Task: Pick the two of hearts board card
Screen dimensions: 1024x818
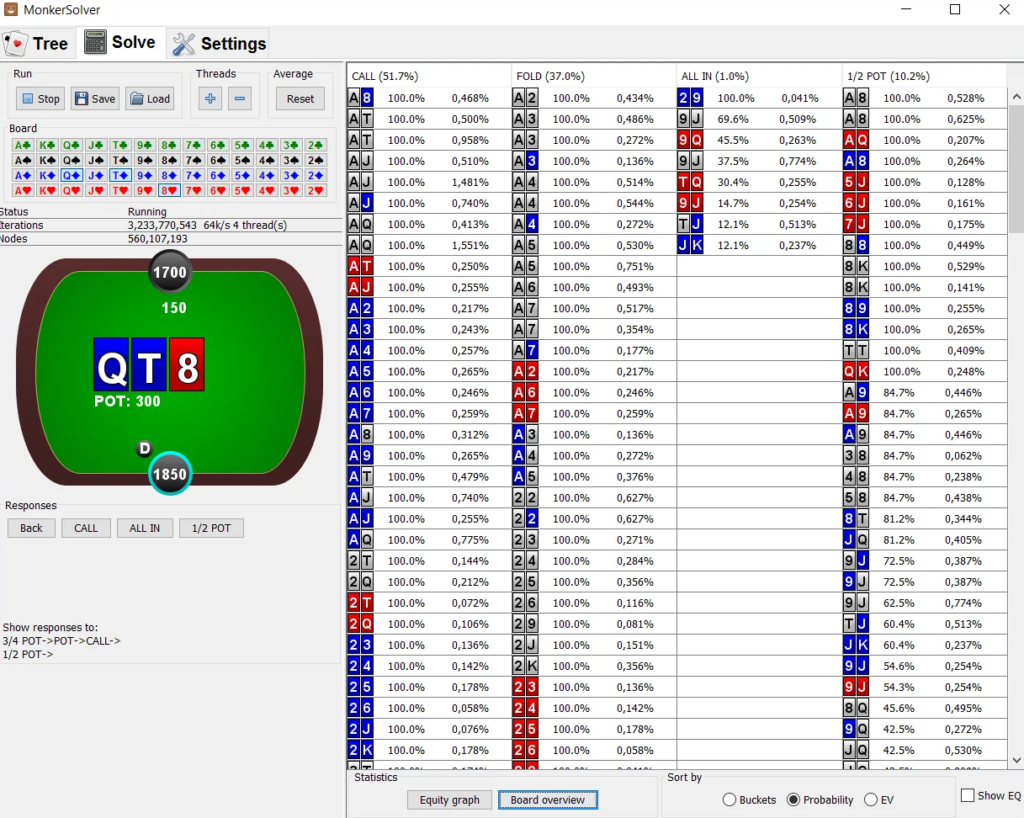Action: point(315,190)
